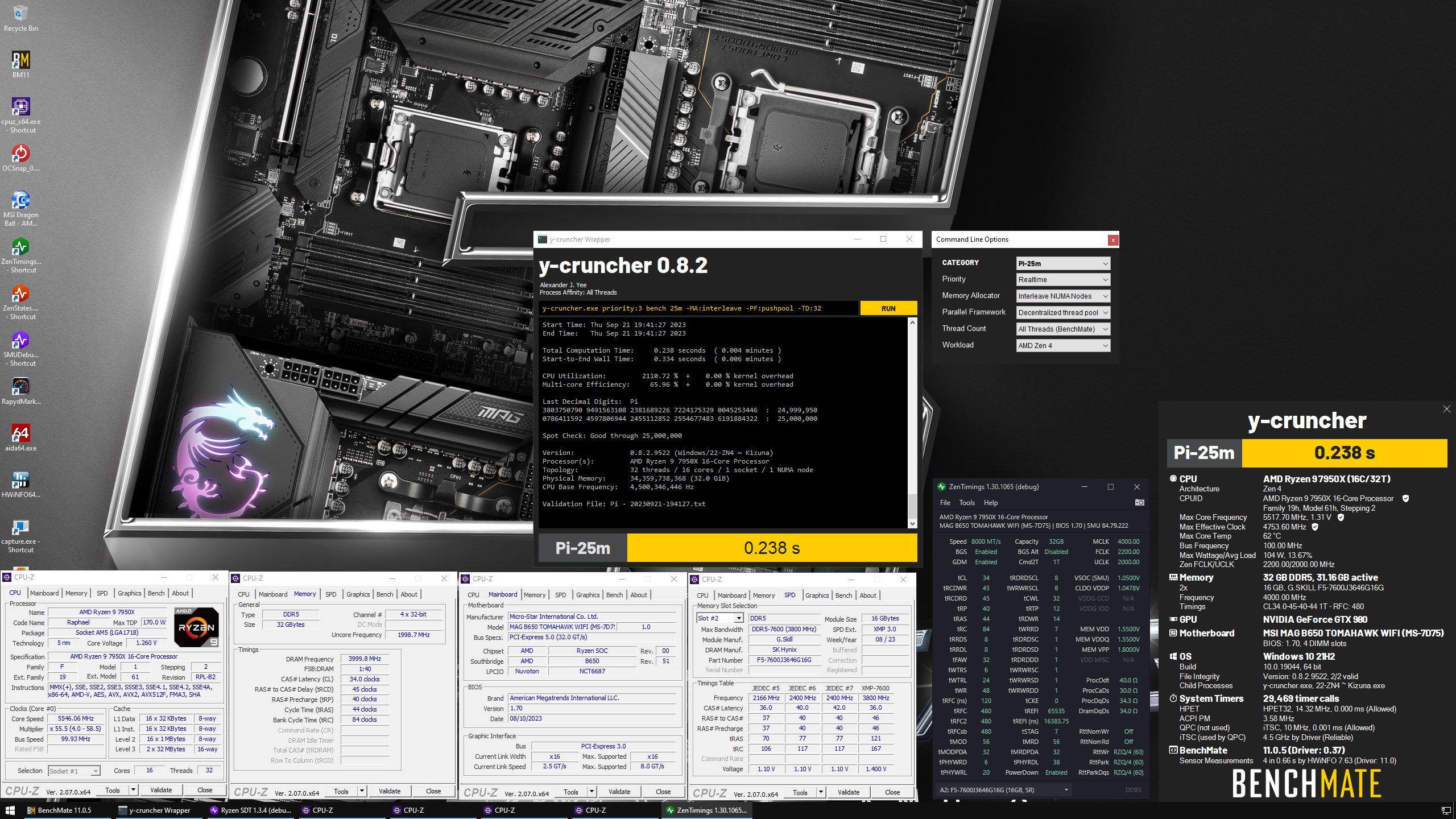Click the y-cruncher output scrollbar thumb

[912, 506]
